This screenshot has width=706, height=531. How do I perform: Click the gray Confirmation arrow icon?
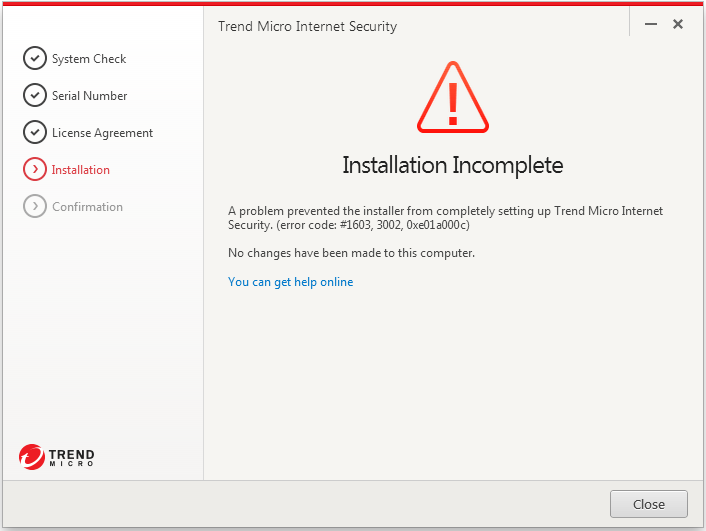point(35,206)
